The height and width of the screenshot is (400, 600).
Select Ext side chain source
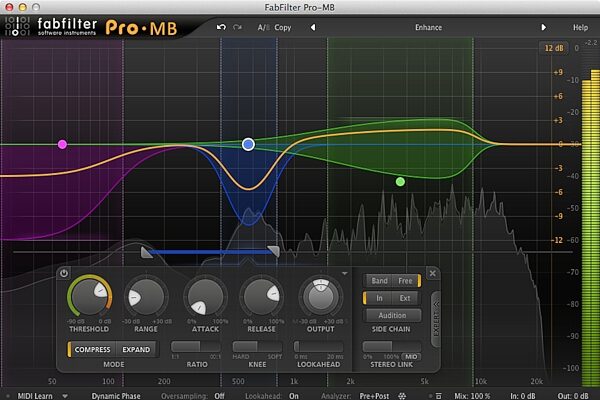coord(405,298)
